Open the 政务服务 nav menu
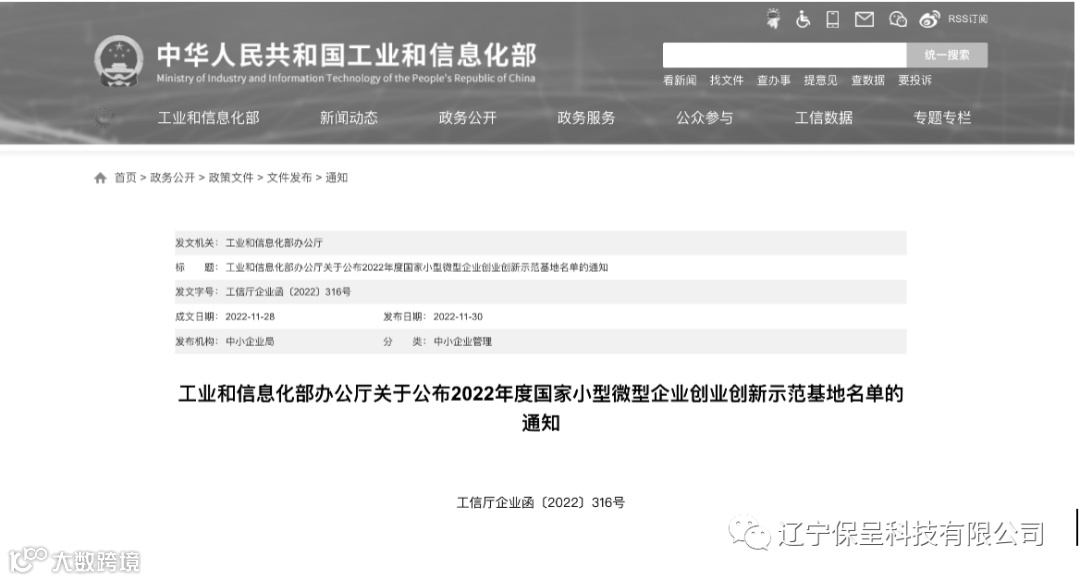 [x=586, y=118]
